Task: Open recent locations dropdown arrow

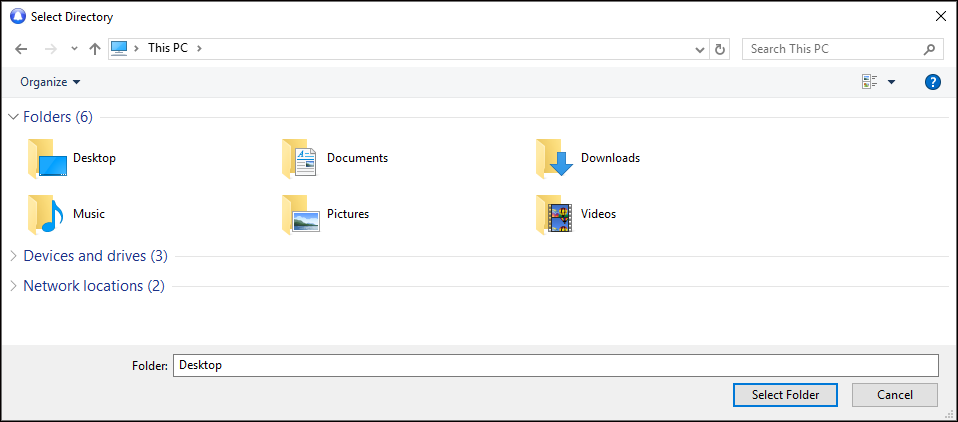Action: (74, 49)
